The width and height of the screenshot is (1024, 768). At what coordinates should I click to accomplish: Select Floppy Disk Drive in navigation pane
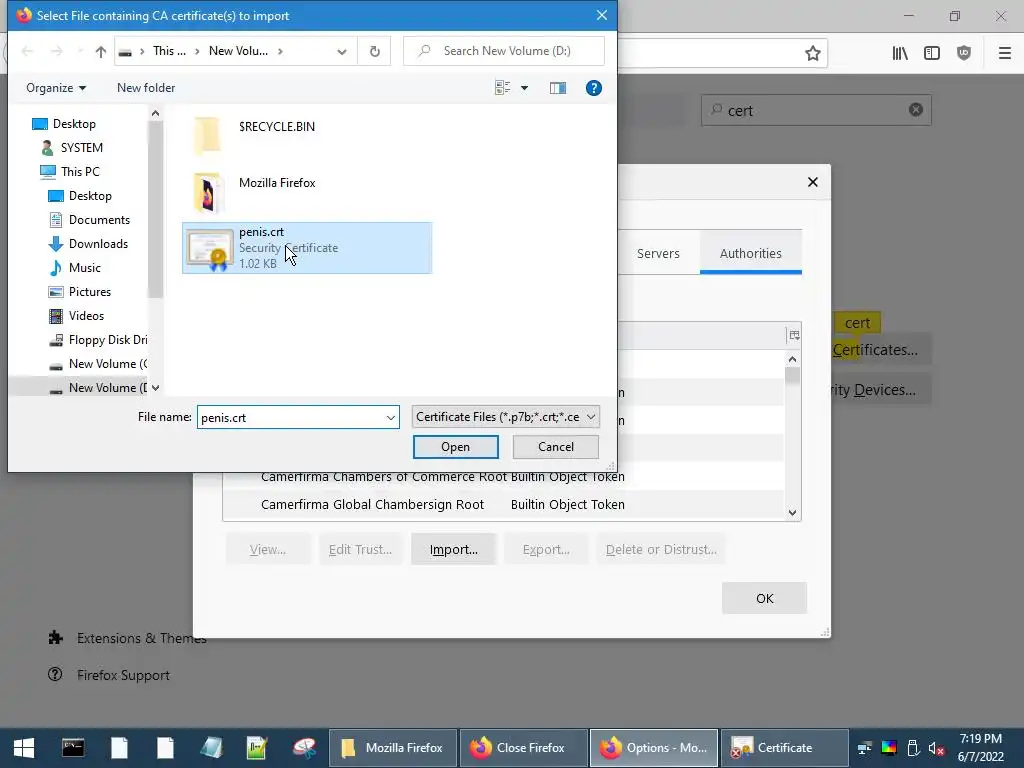(98, 340)
